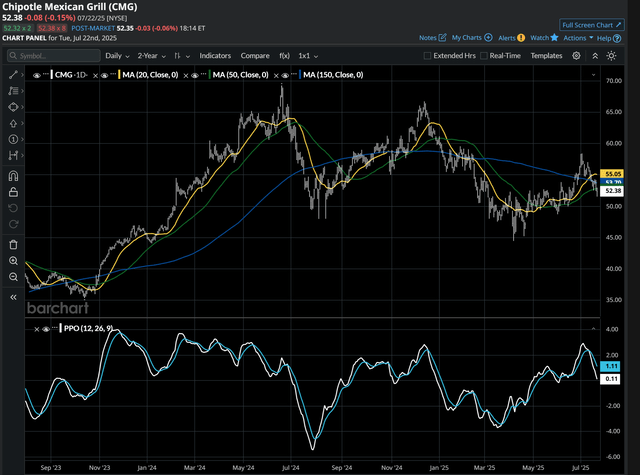Screen dimensions: 640x475
Task: Hide the MA (50, Close, 0) line
Action: click(x=195, y=75)
